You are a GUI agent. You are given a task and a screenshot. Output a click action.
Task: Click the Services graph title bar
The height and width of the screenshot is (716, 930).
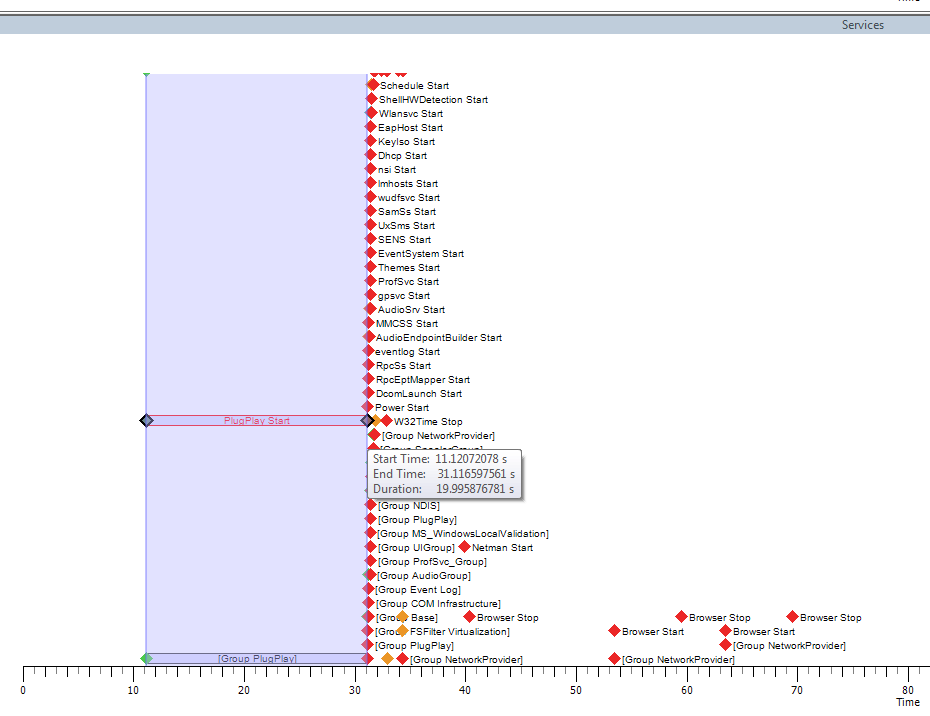pyautogui.click(x=465, y=25)
